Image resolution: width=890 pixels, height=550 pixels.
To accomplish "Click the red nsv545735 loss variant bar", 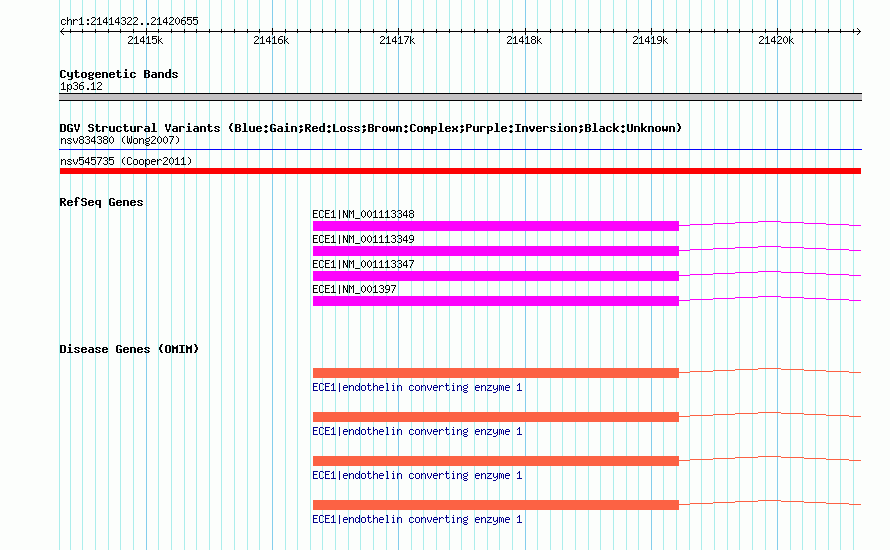I will click(x=460, y=171).
